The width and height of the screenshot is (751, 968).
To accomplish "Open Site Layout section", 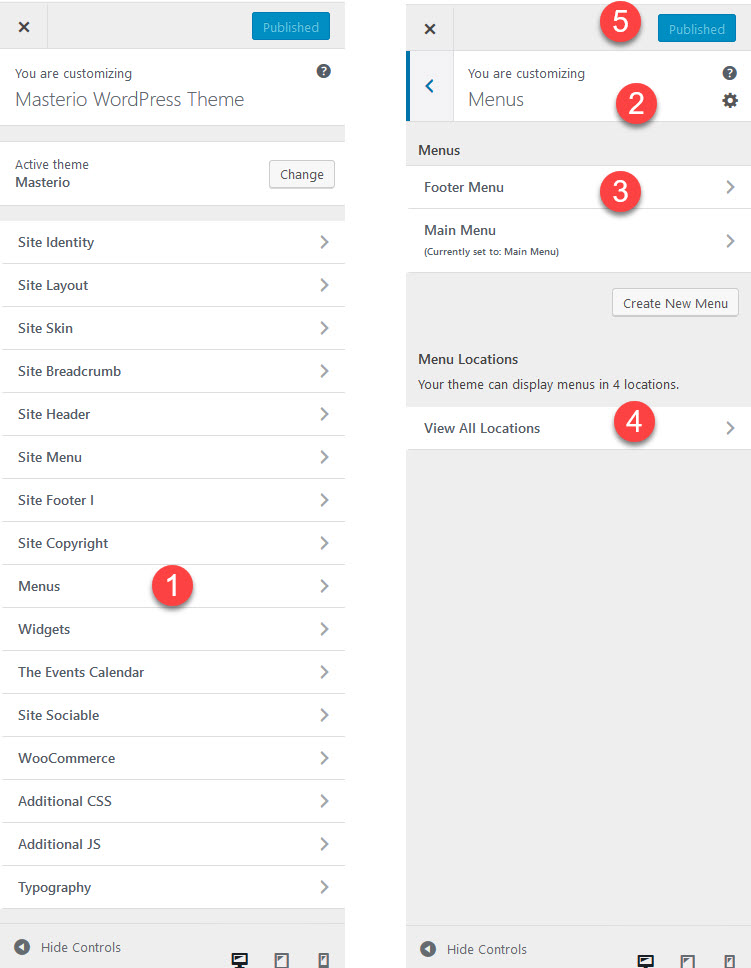I will [173, 285].
